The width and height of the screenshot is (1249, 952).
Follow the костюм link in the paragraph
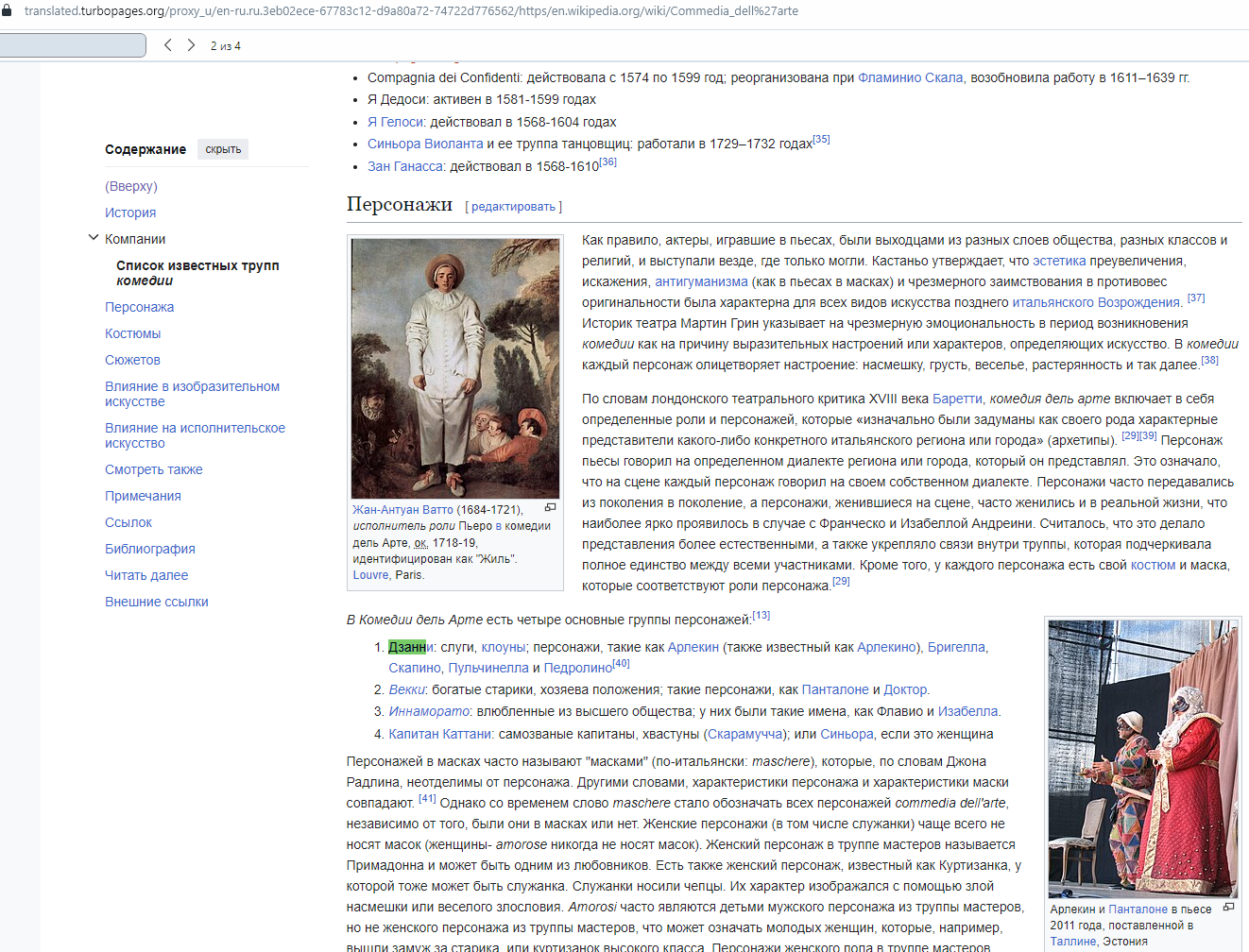(1153, 565)
